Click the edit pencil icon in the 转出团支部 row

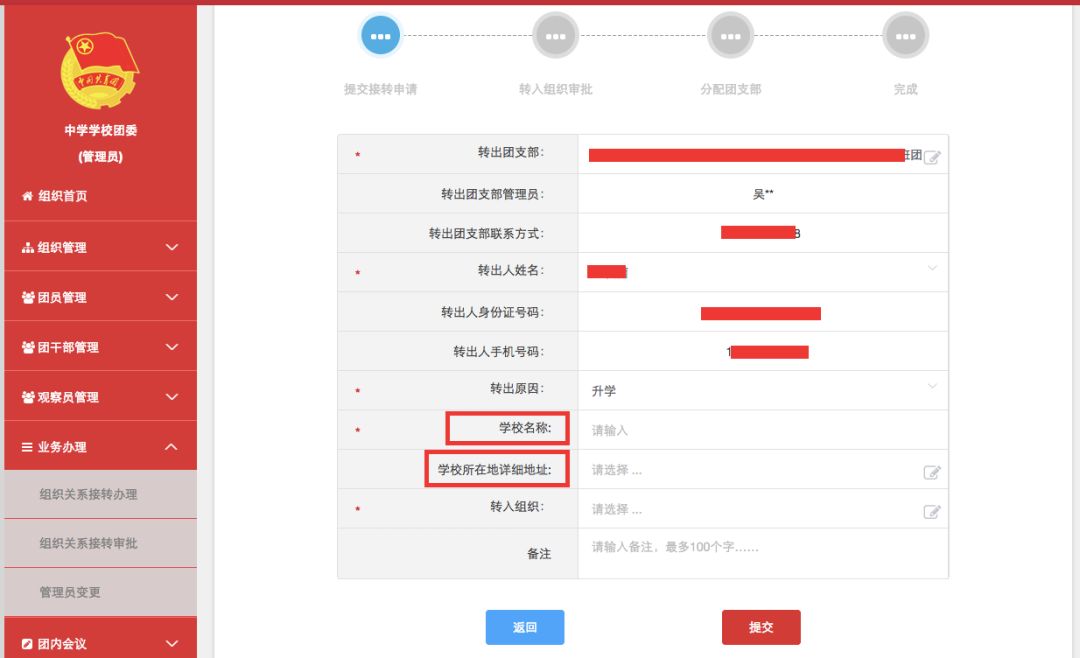[932, 156]
